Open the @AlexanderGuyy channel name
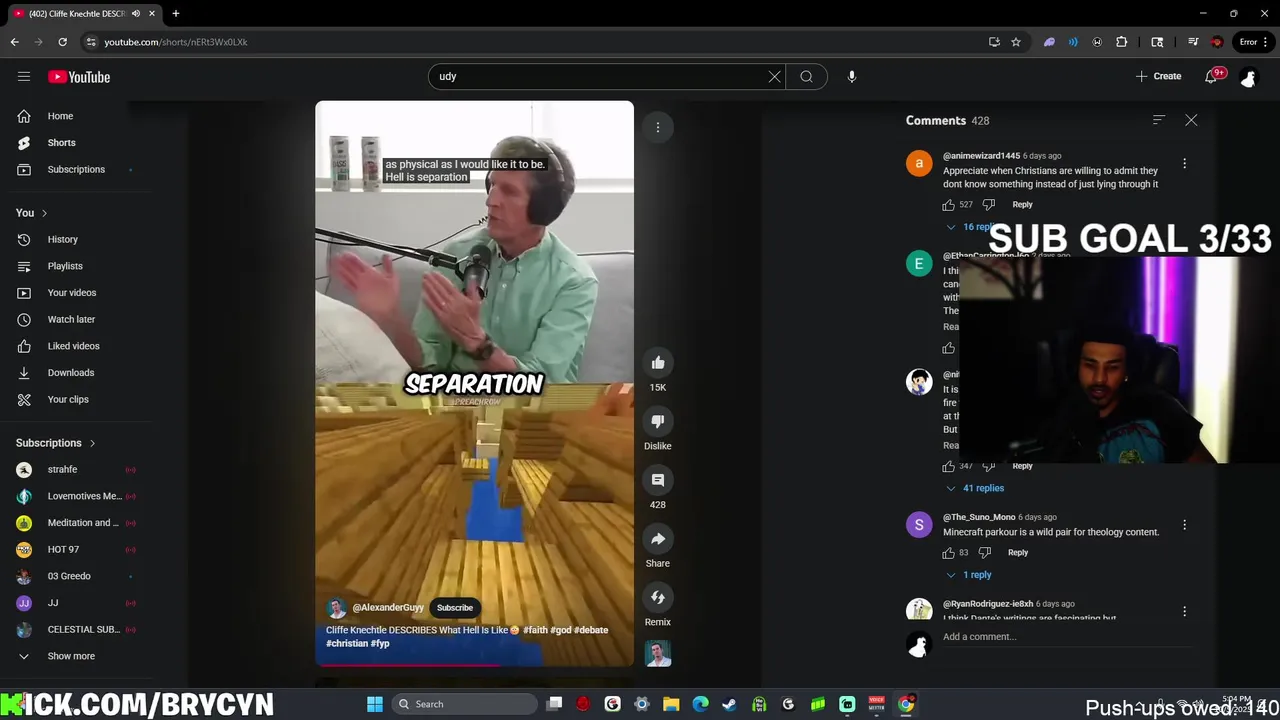This screenshot has height=720, width=1280. point(388,608)
